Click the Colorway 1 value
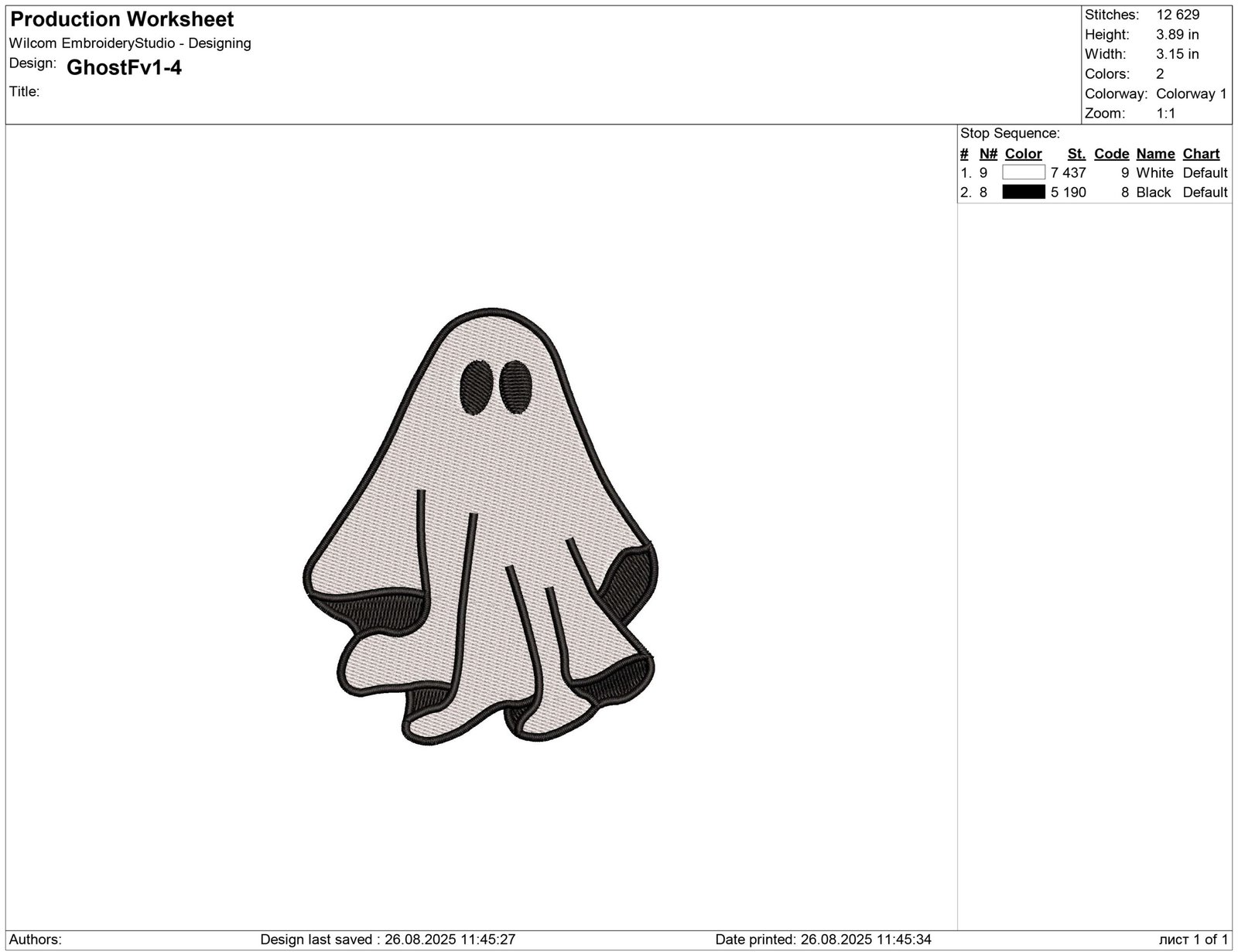The height and width of the screenshot is (952, 1238). click(x=1191, y=94)
